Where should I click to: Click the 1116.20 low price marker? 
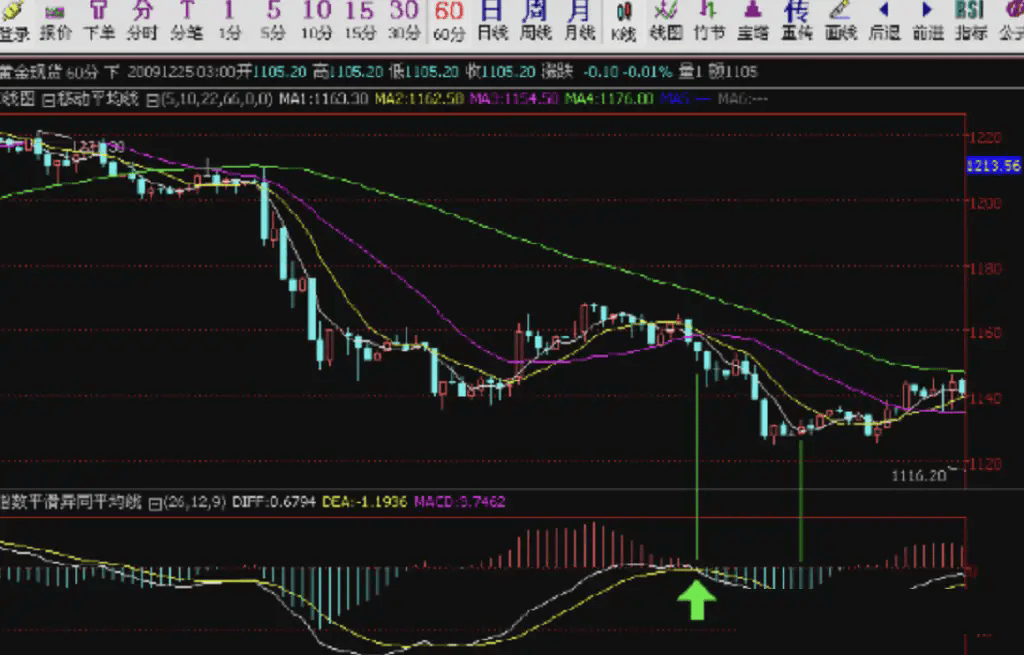[918, 476]
